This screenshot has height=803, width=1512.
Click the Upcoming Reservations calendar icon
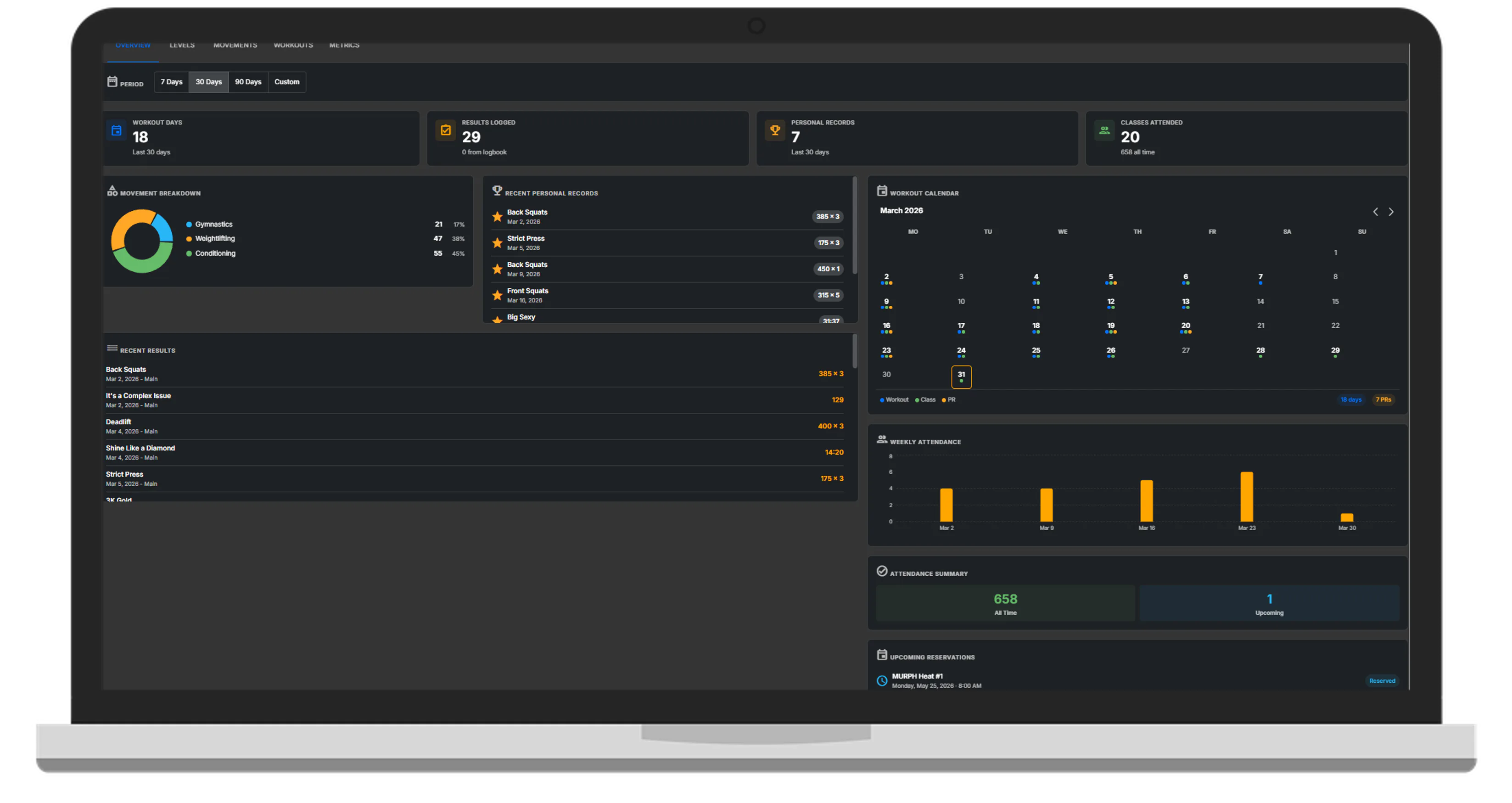882,655
